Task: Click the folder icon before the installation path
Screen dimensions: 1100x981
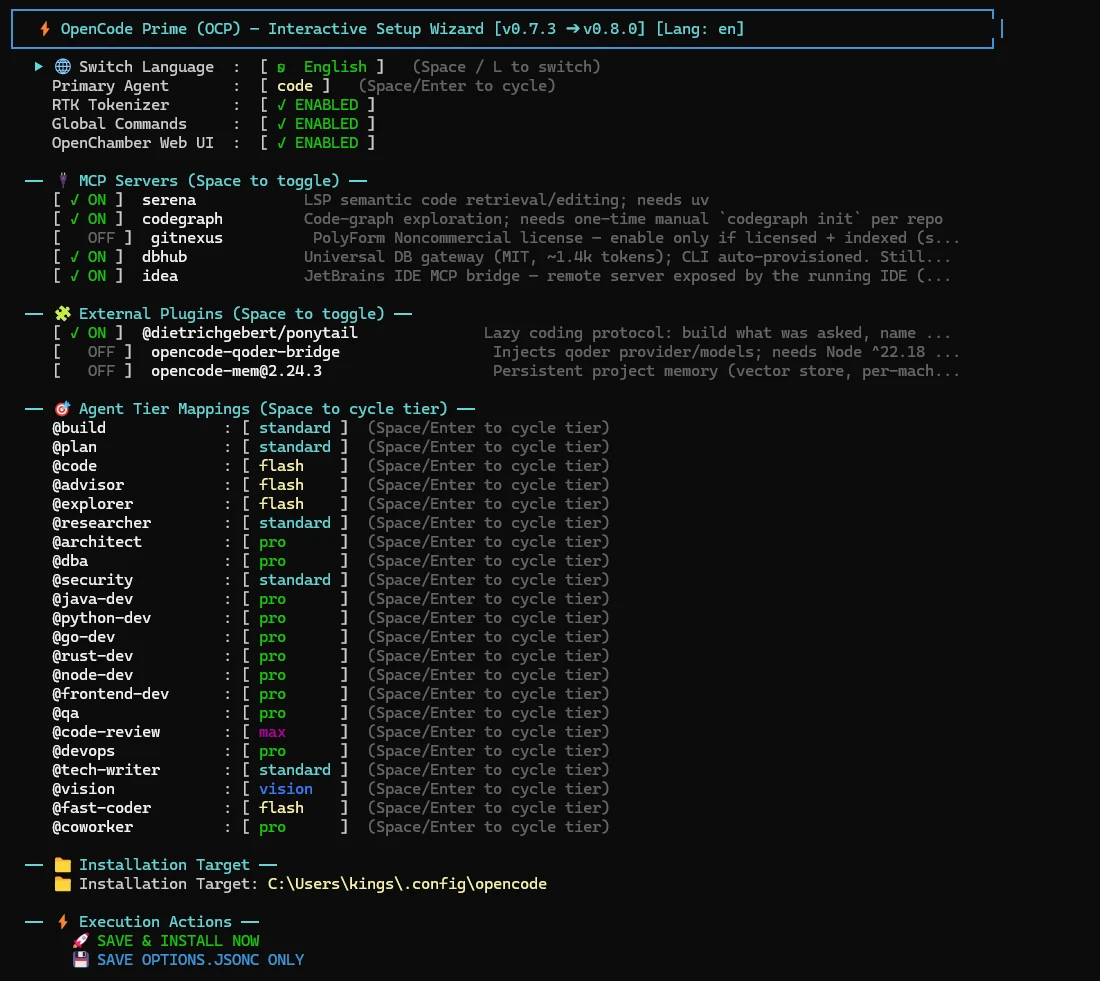Action: point(63,883)
